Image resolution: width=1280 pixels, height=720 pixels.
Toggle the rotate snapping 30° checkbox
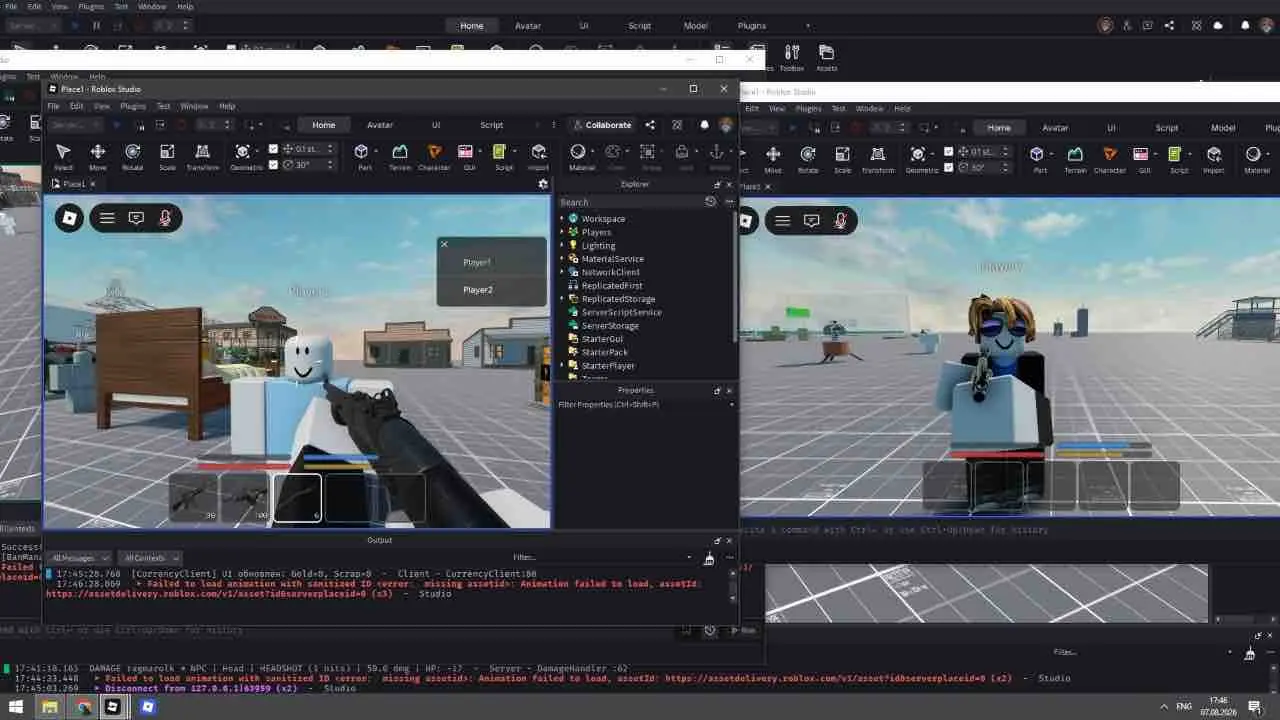273,165
